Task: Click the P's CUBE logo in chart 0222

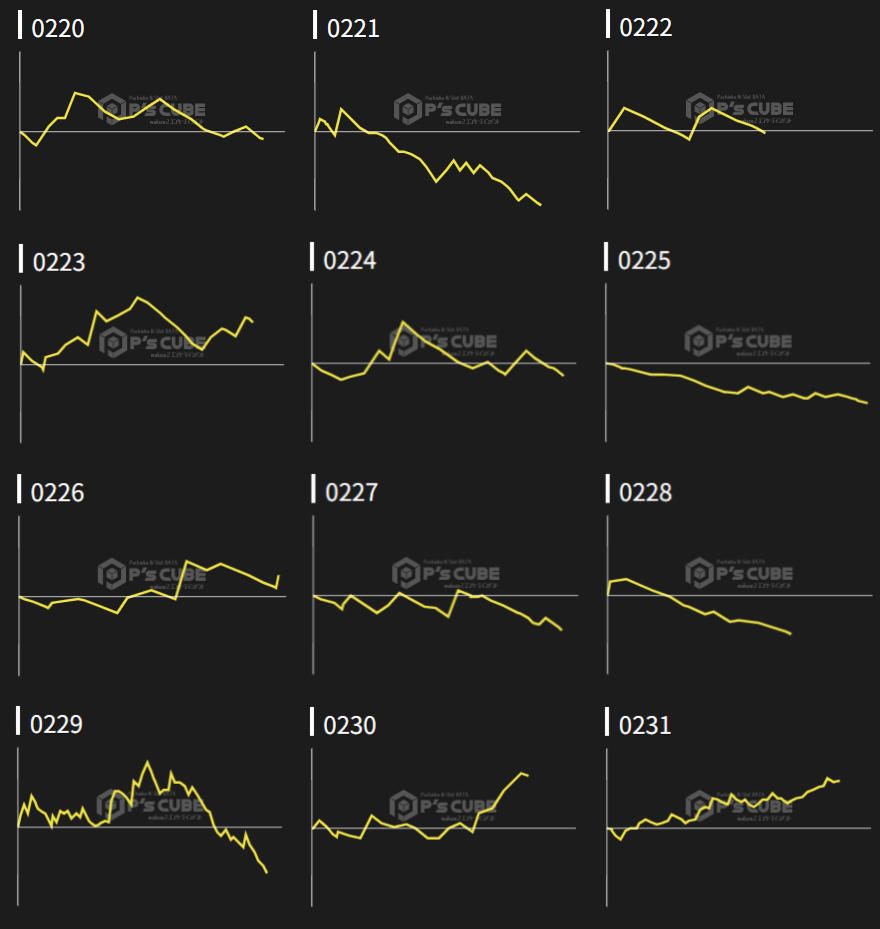Action: click(x=740, y=108)
